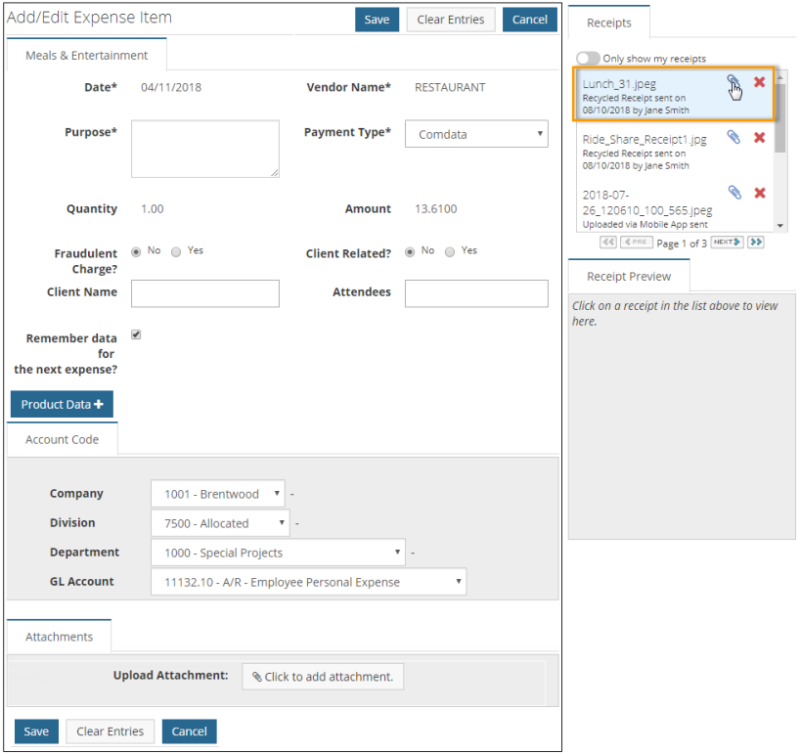Attach Ride_Share_Receipt1.jpg with its paperclip icon
This screenshot has width=800, height=754.
(x=733, y=137)
